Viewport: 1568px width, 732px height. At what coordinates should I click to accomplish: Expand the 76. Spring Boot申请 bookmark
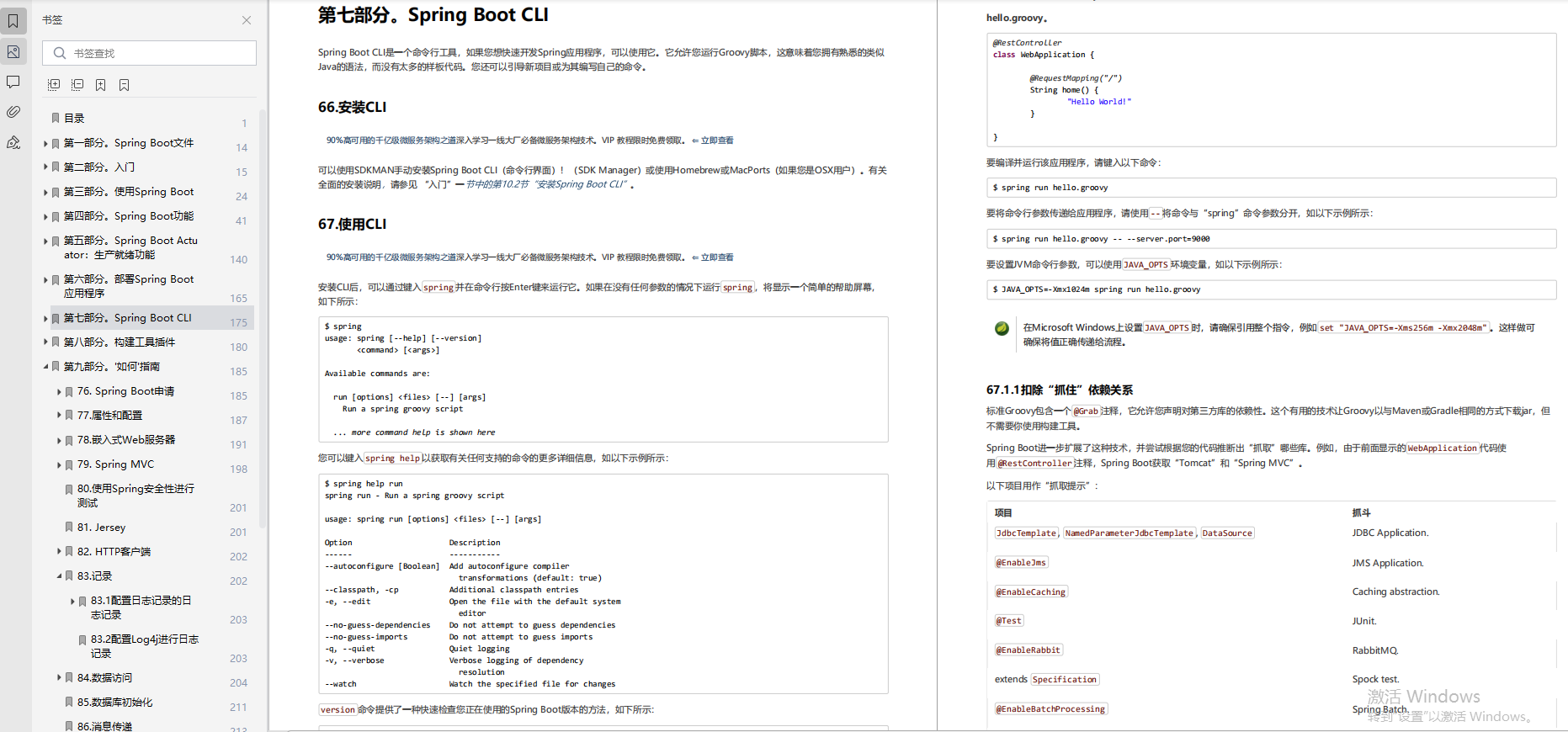[59, 392]
